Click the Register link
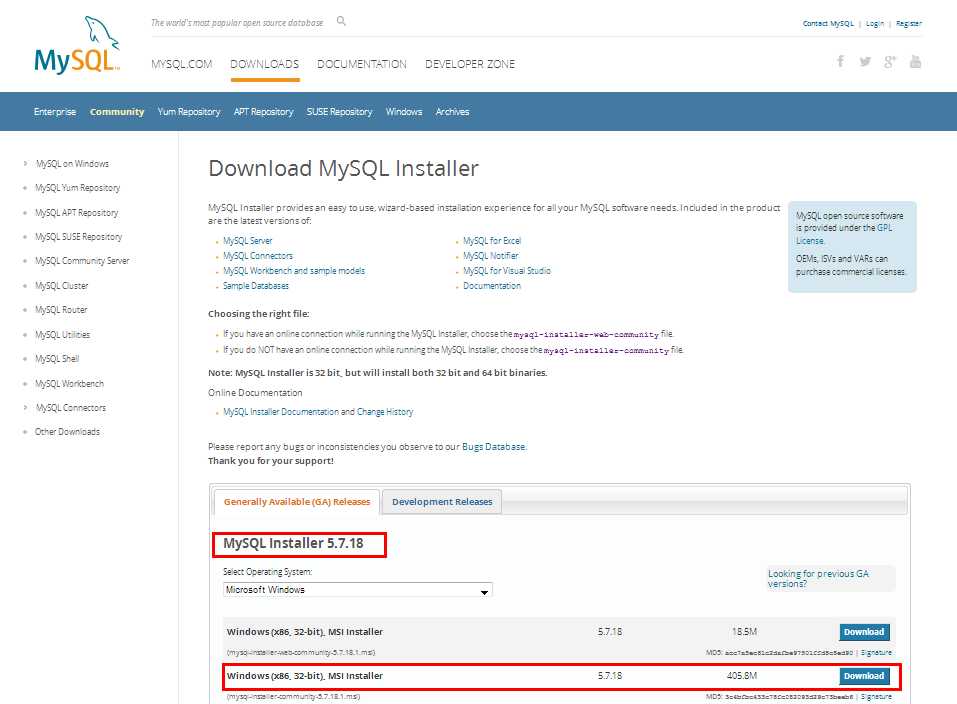 909,24
